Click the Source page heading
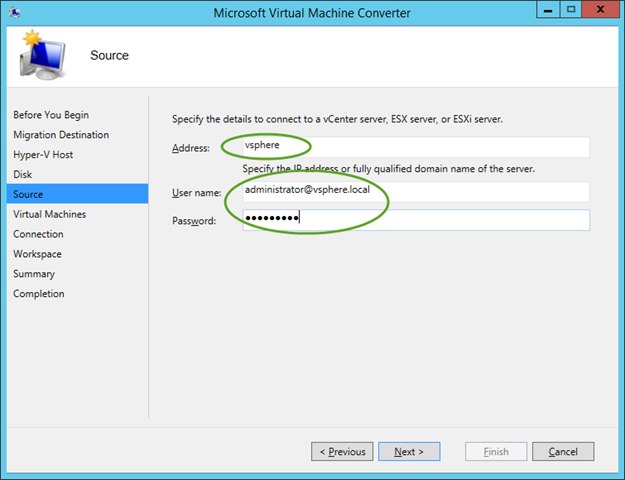625x480 pixels. pyautogui.click(x=109, y=55)
